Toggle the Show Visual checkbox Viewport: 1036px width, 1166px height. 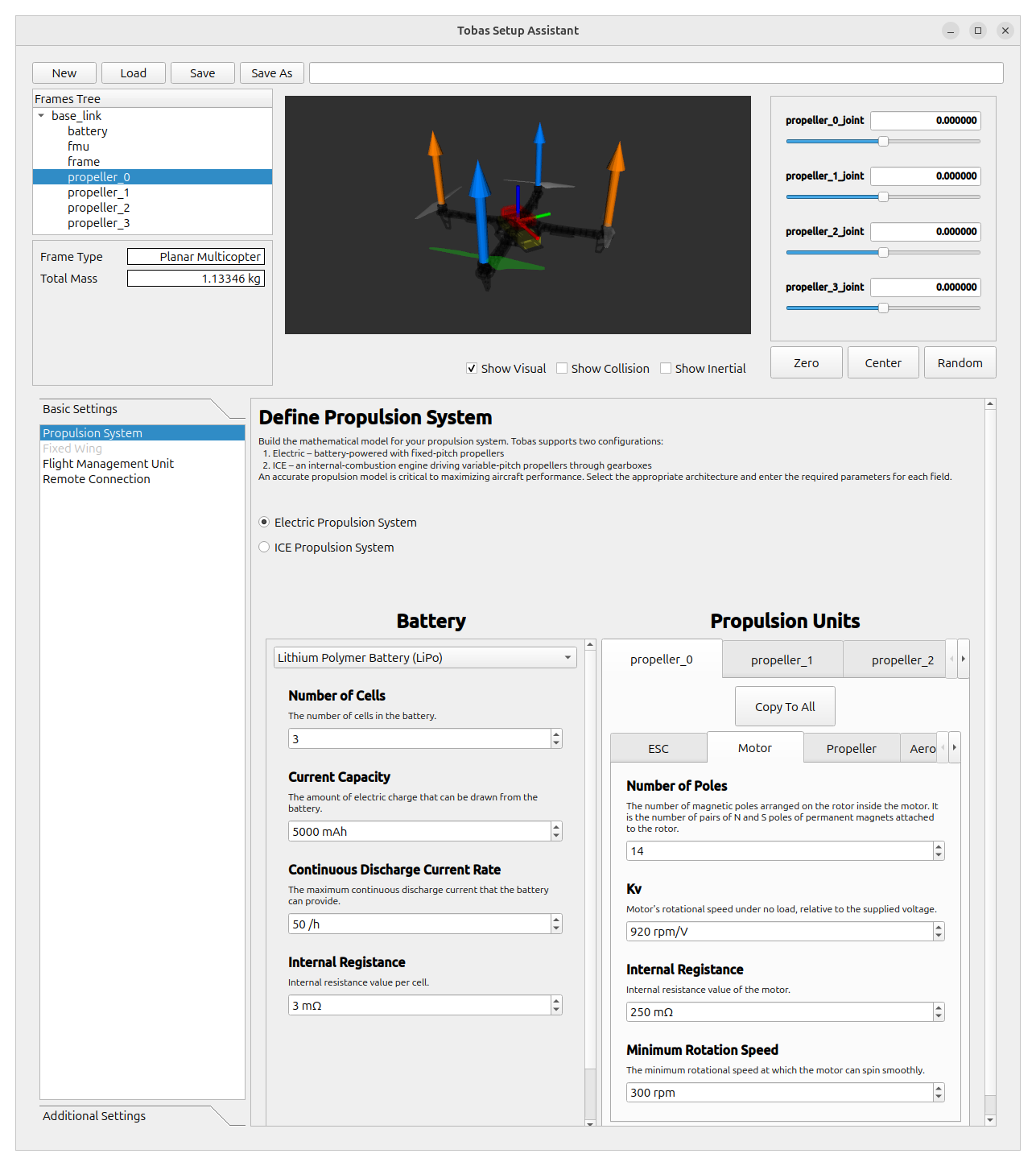[x=472, y=369]
